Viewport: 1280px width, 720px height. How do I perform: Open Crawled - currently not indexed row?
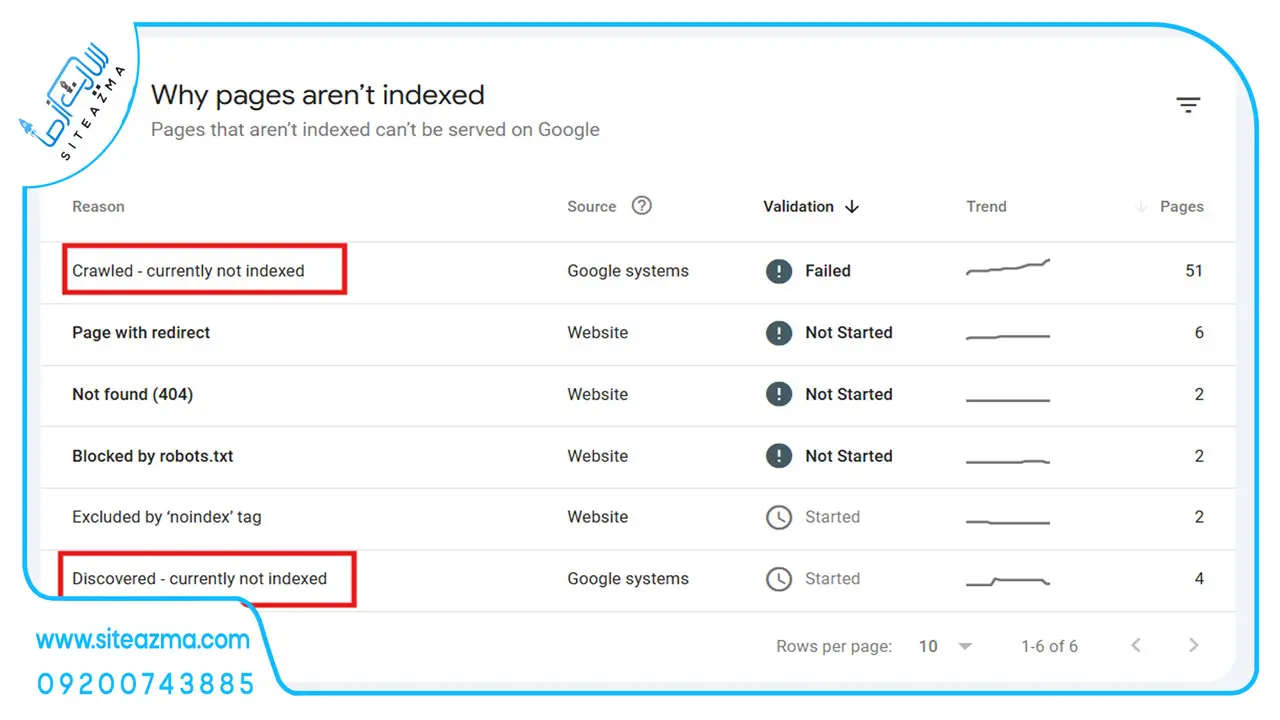click(x=638, y=271)
